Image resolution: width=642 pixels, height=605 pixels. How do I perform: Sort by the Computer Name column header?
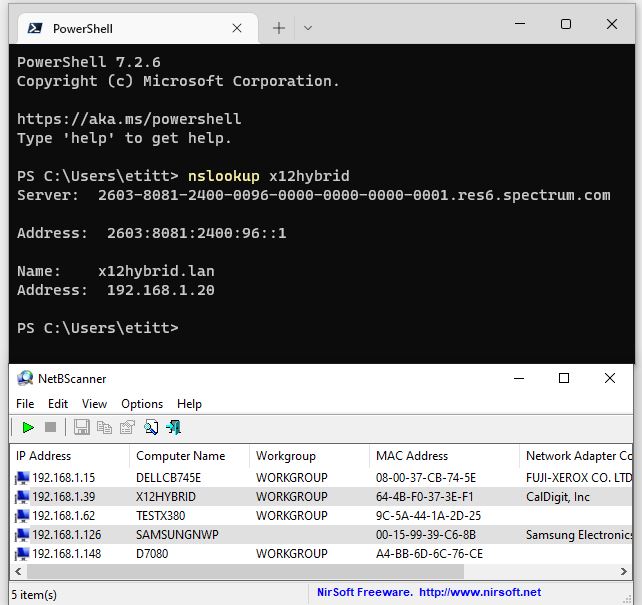[x=180, y=456]
